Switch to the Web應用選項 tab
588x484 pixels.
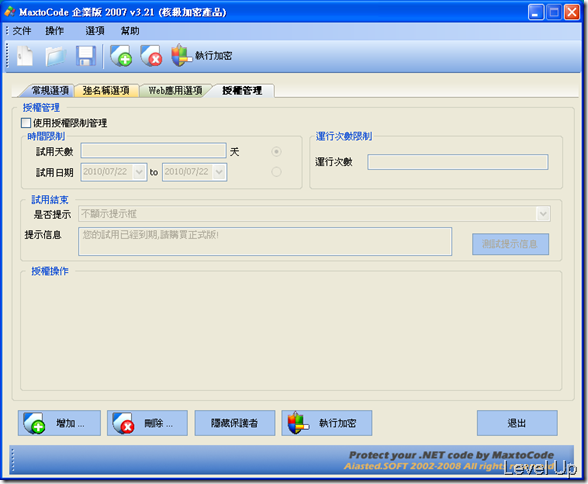coord(175,91)
